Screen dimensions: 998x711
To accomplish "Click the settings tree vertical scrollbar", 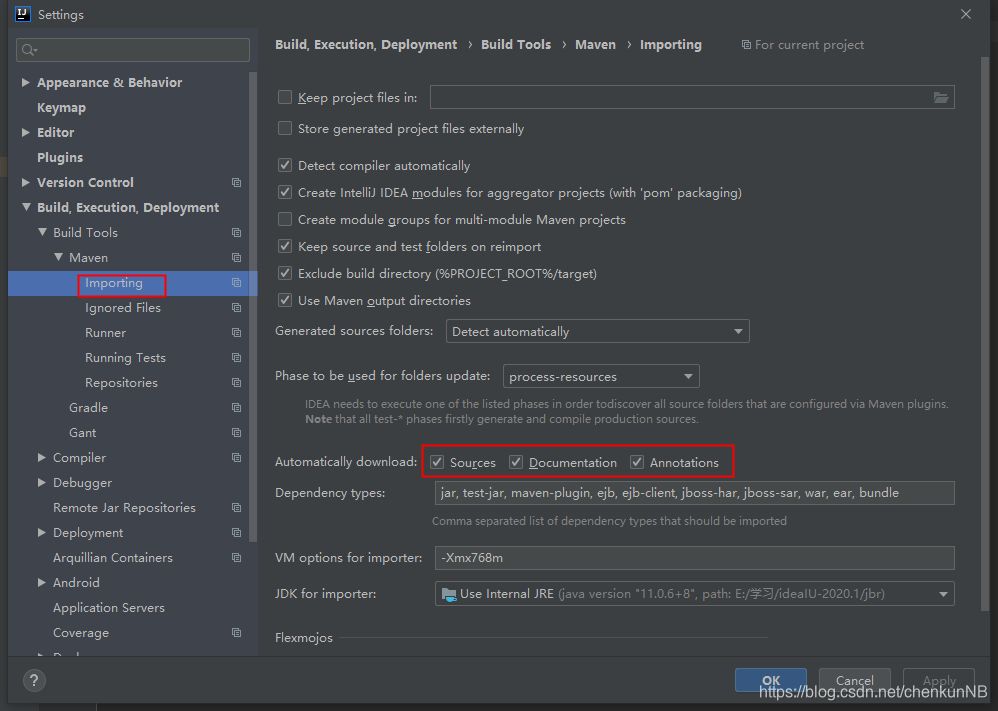I will 253,306.
